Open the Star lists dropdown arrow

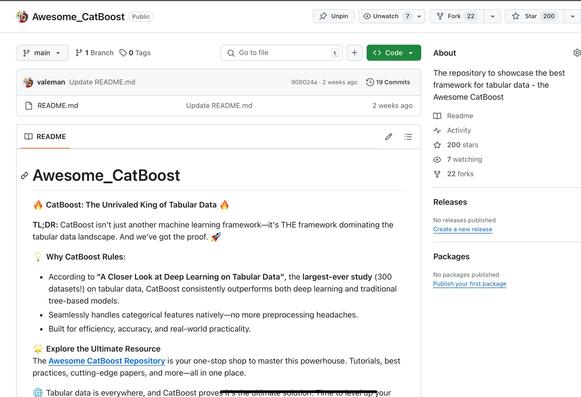[x=572, y=16]
